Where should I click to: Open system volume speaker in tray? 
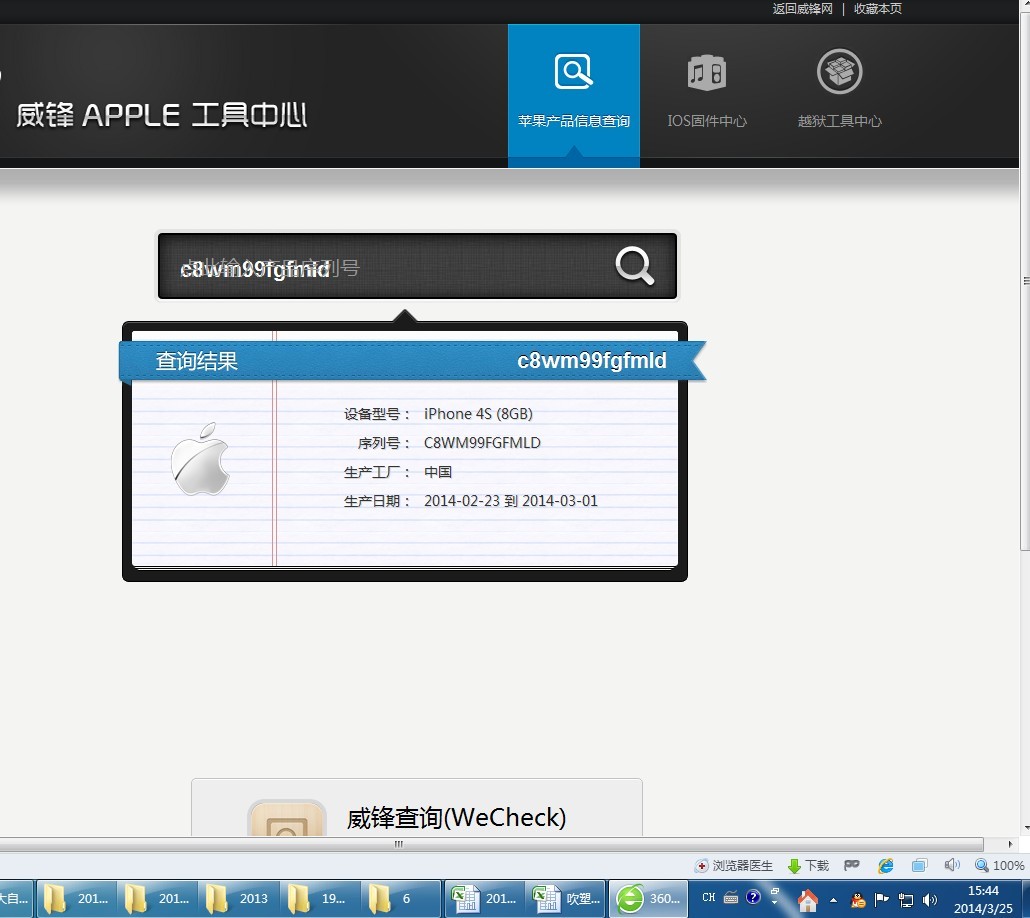coord(930,899)
